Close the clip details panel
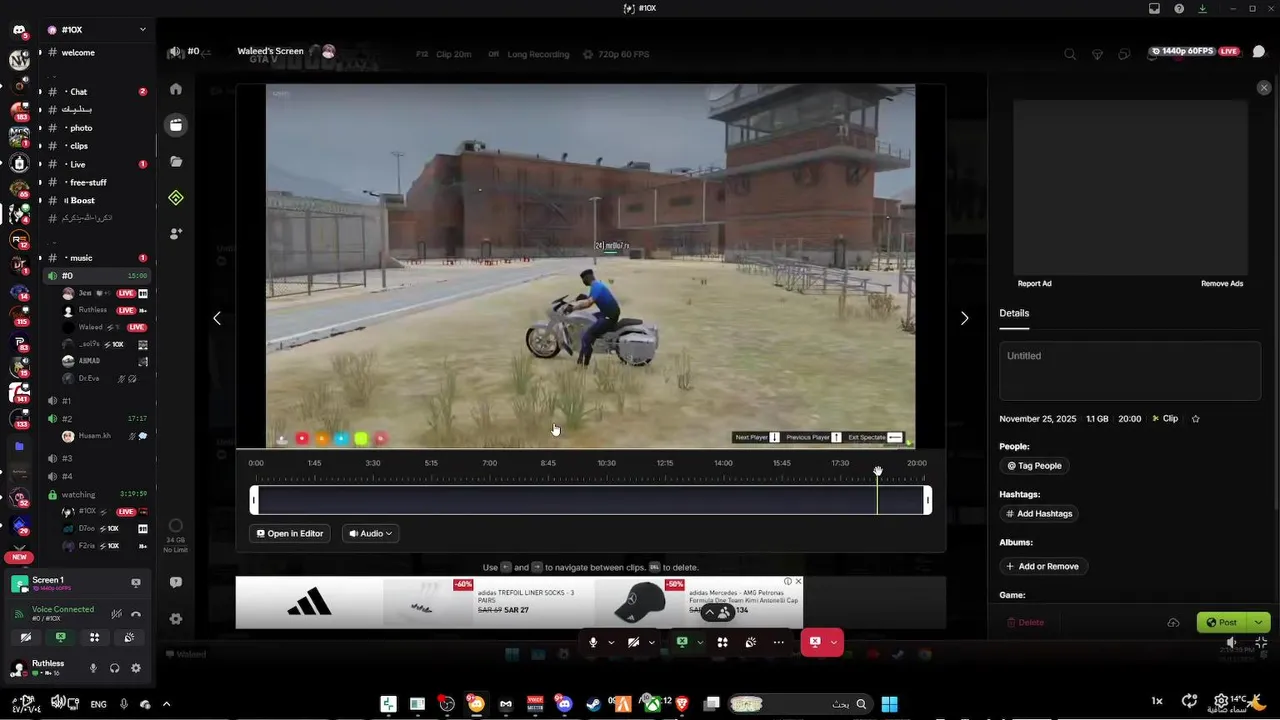 click(x=1264, y=88)
